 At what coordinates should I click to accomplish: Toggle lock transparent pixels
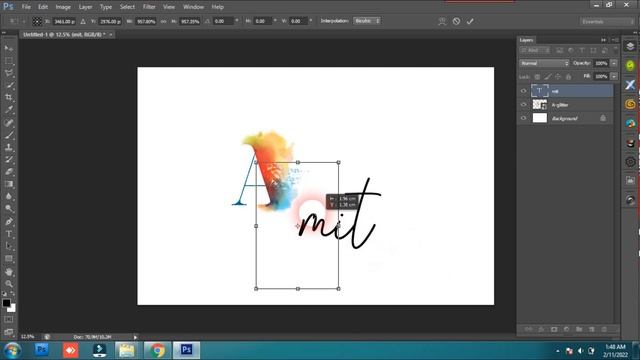(537, 77)
